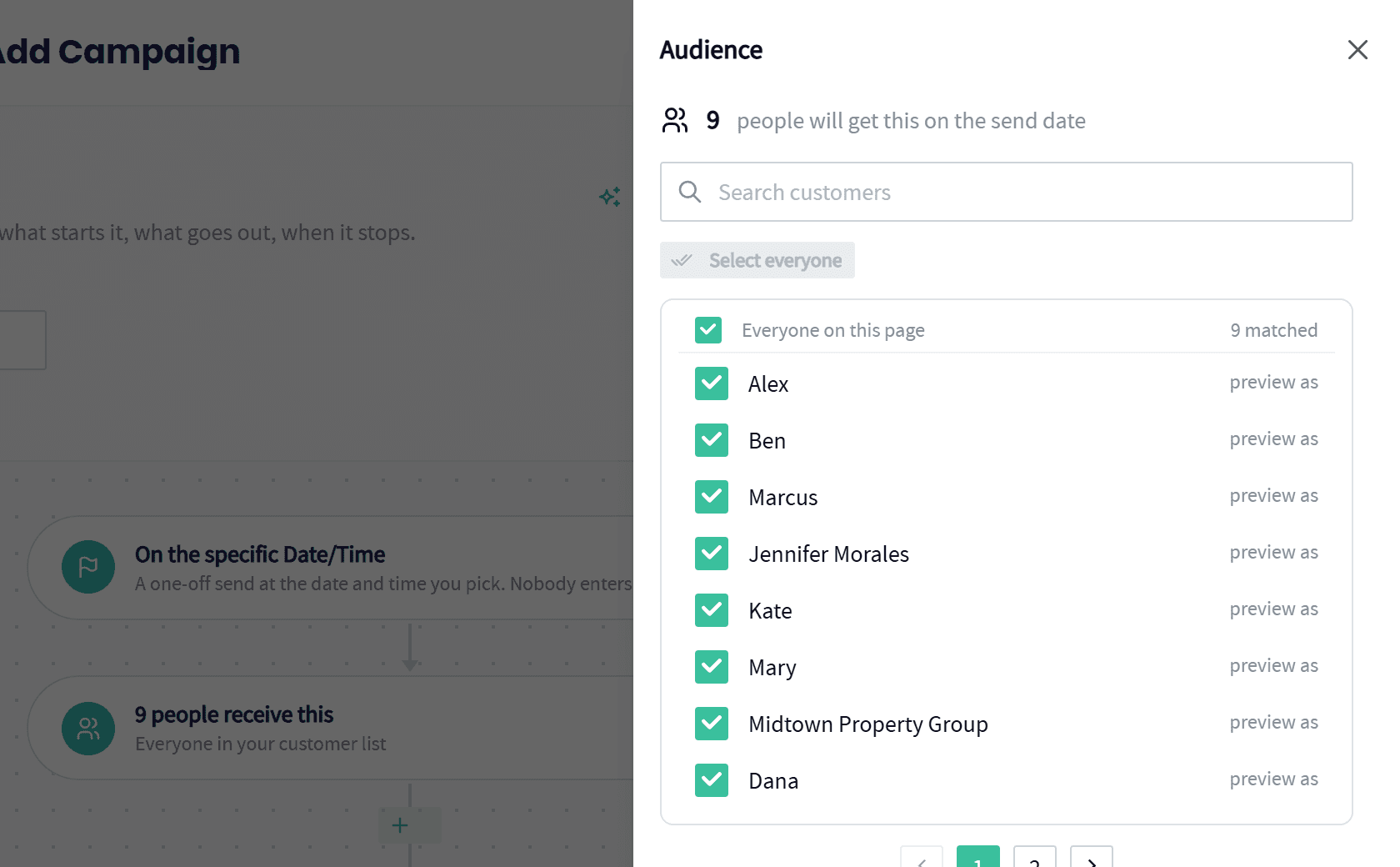Click the Audience panel heading
The height and width of the screenshot is (867, 1400).
point(711,50)
